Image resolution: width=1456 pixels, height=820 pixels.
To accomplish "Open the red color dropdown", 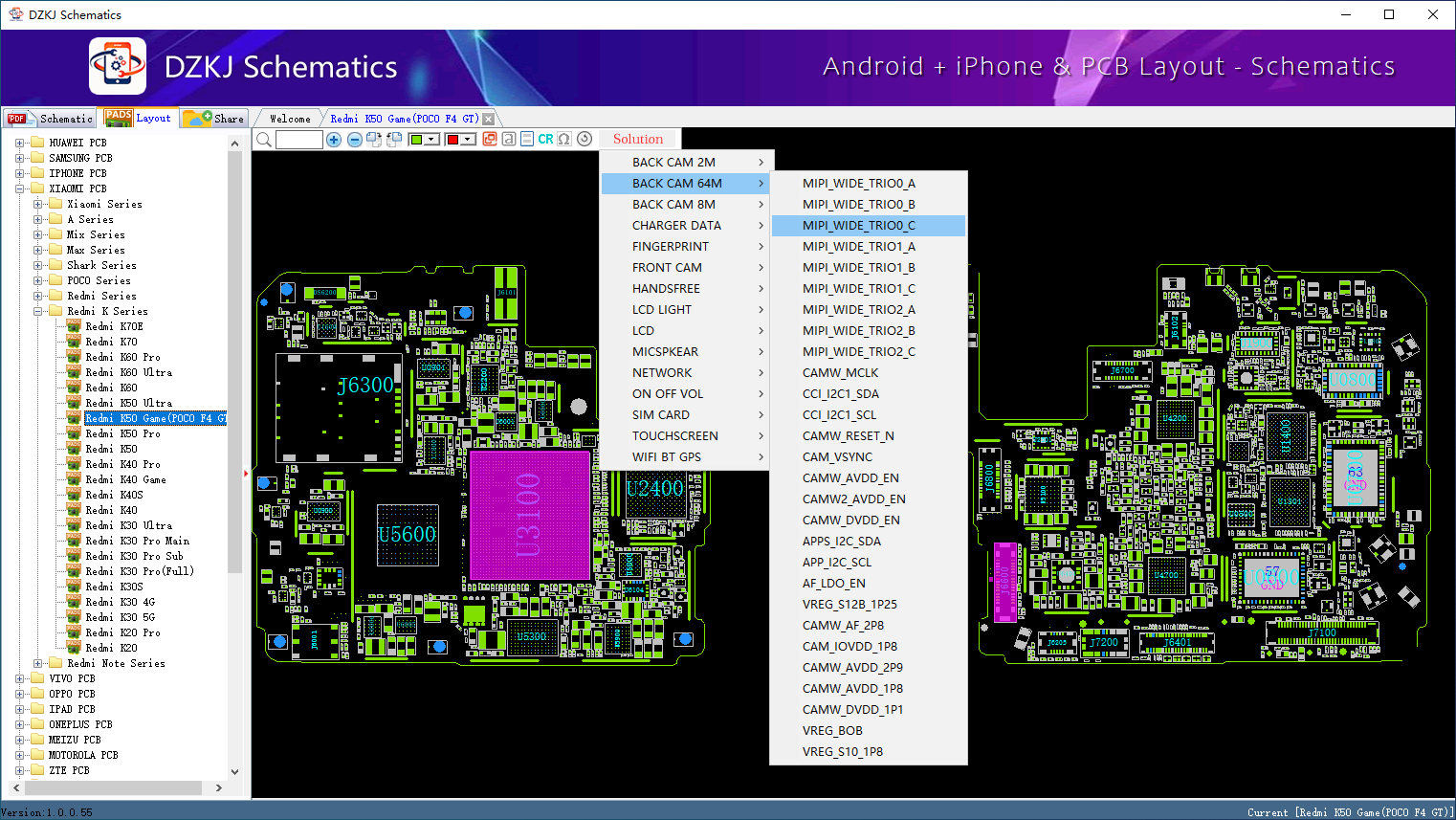I will coord(468,140).
